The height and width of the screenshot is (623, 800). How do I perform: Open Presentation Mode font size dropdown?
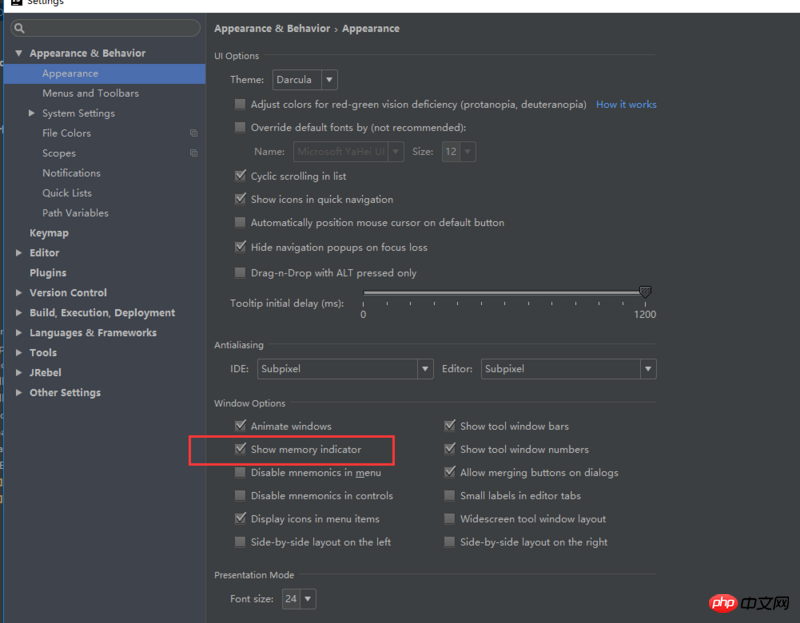point(299,599)
